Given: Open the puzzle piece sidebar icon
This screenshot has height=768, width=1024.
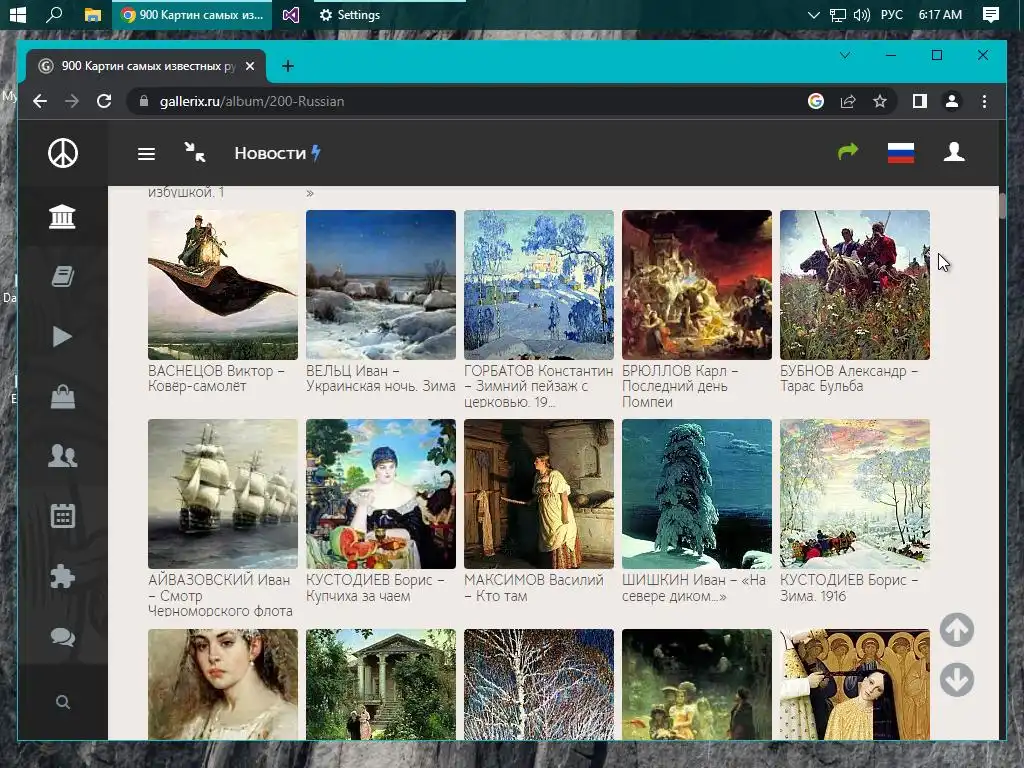Looking at the screenshot, I should [63, 576].
